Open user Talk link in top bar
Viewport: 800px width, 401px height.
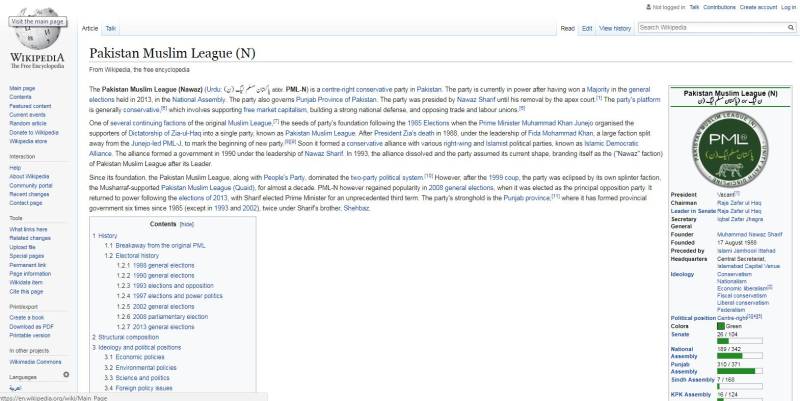point(694,7)
